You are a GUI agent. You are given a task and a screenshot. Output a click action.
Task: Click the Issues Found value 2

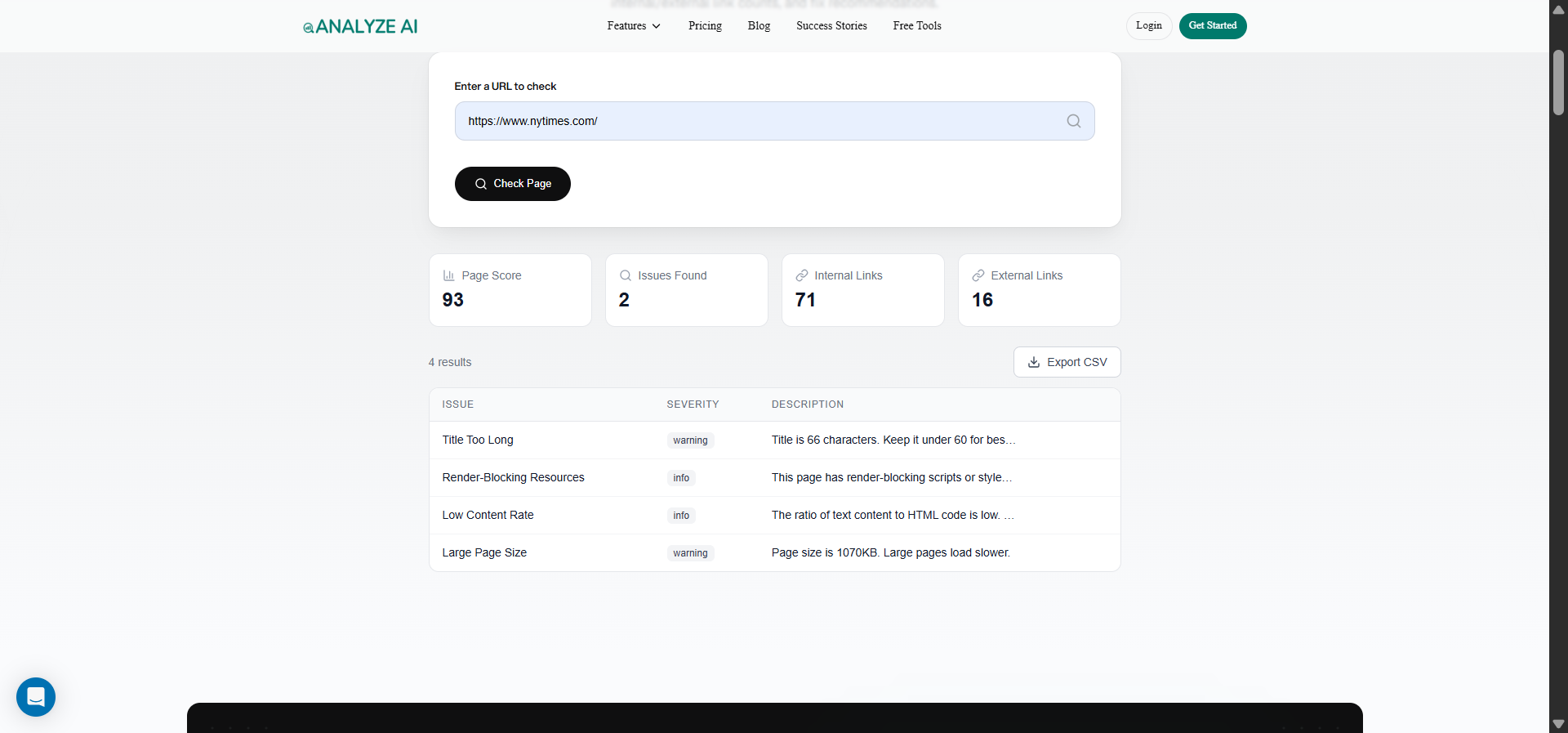[624, 300]
